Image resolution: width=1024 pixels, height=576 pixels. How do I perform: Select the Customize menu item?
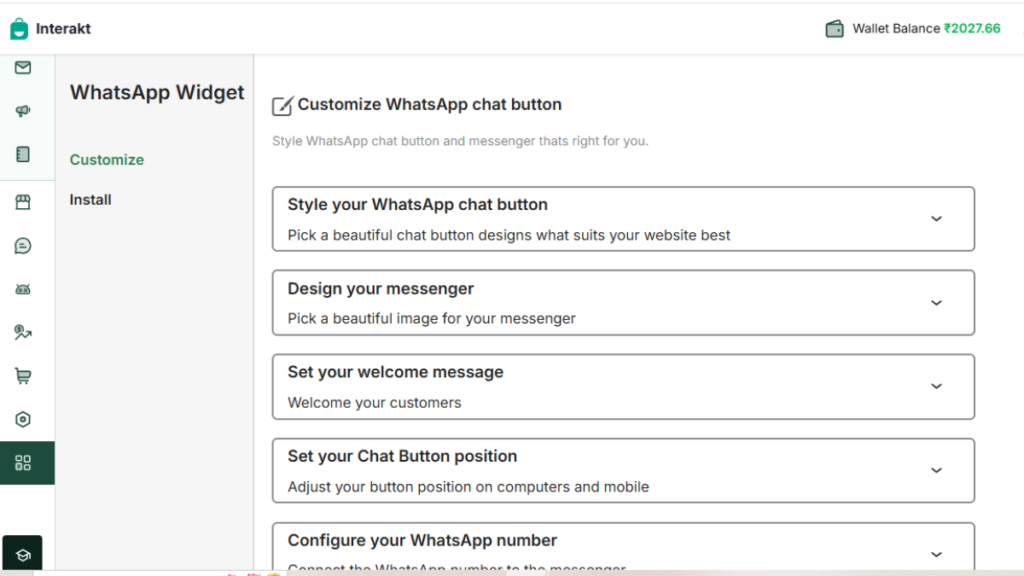106,159
